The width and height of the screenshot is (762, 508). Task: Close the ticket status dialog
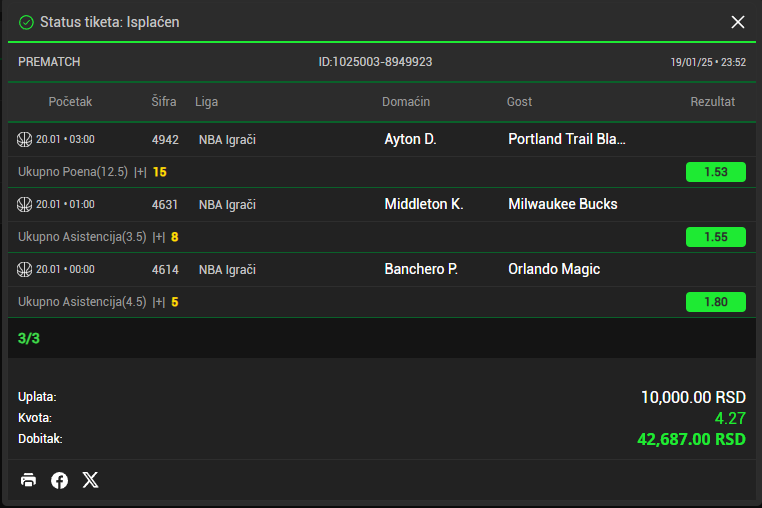738,22
